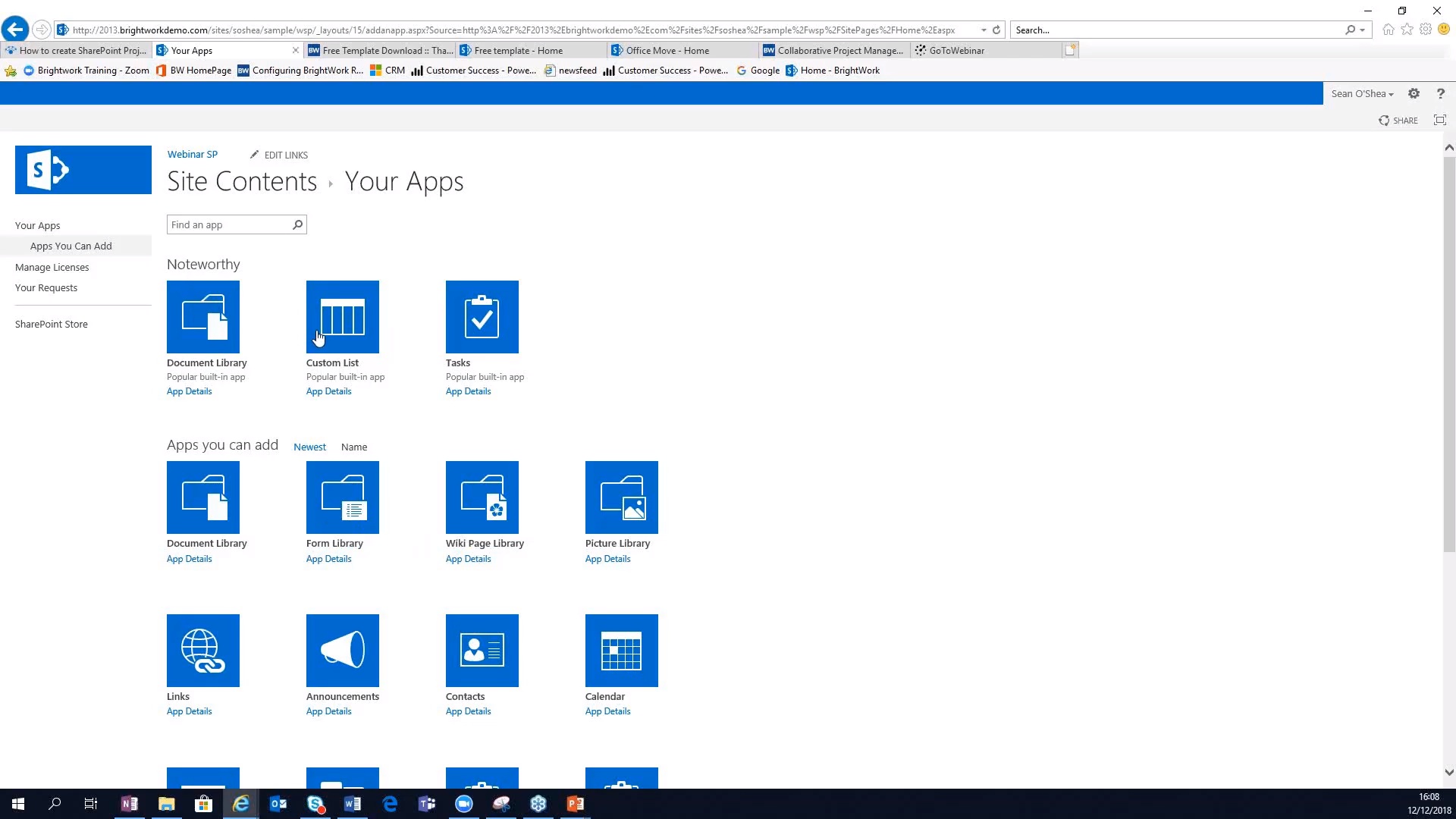Viewport: 1456px width, 819px height.
Task: Click the SHARE button
Action: point(1398,121)
